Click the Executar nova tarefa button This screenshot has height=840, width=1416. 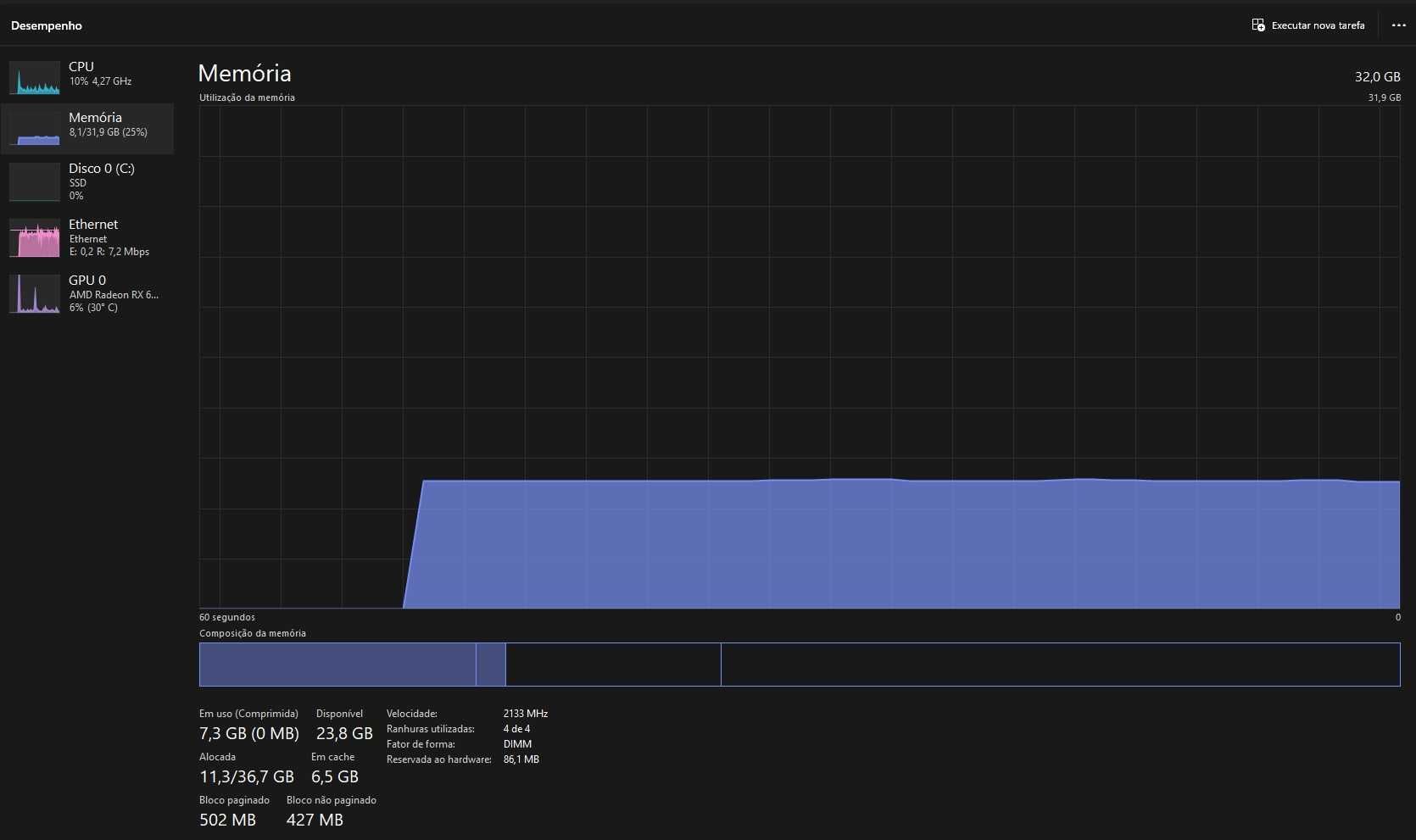[x=1308, y=25]
